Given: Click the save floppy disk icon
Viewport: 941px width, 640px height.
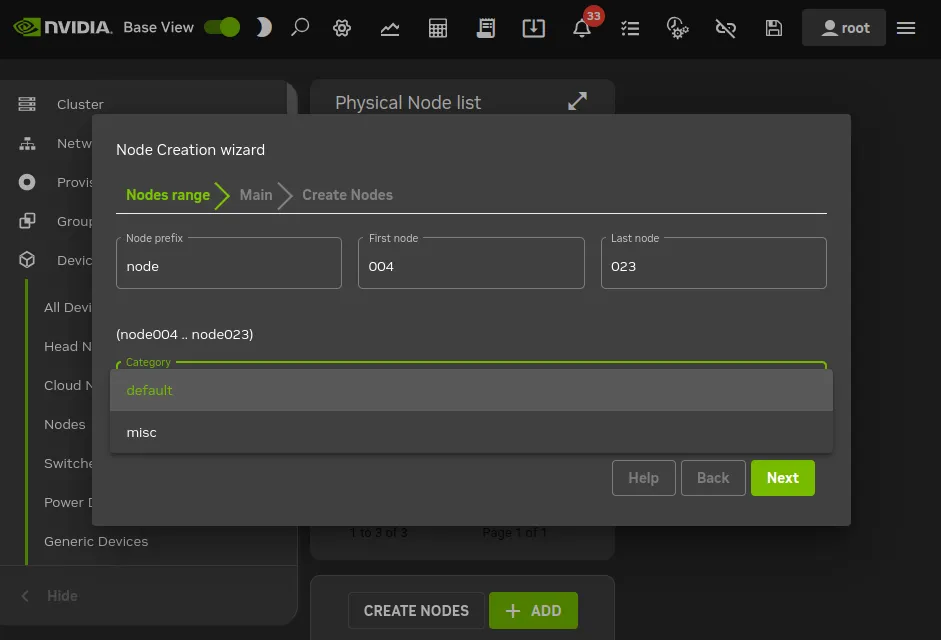Looking at the screenshot, I should [774, 28].
